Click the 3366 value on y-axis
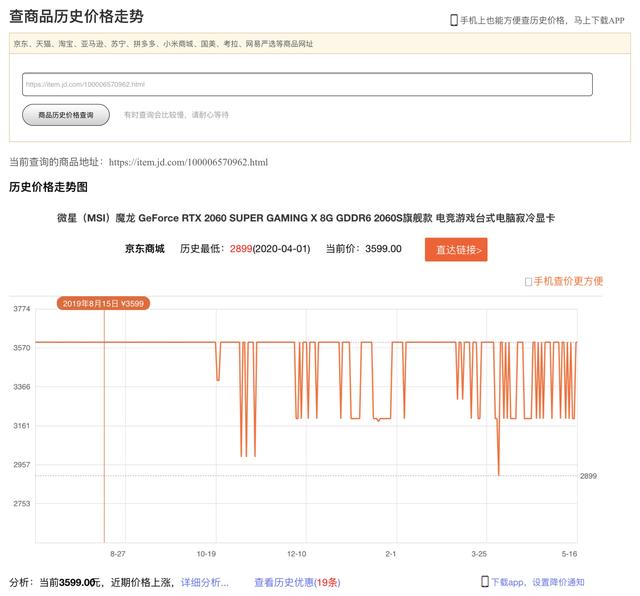The height and width of the screenshot is (596, 640). (x=22, y=387)
